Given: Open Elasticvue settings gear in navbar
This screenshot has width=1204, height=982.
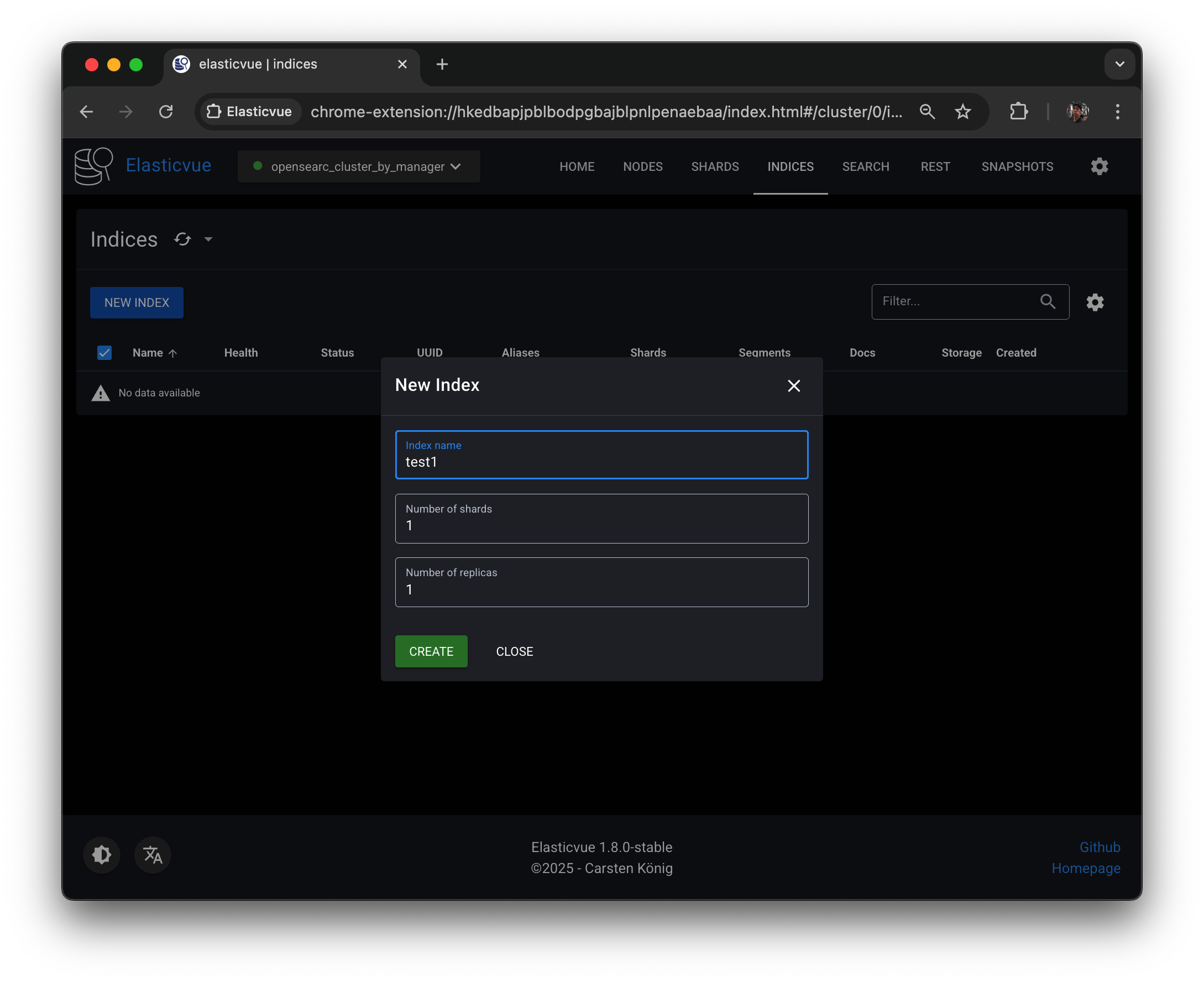Looking at the screenshot, I should (x=1099, y=166).
